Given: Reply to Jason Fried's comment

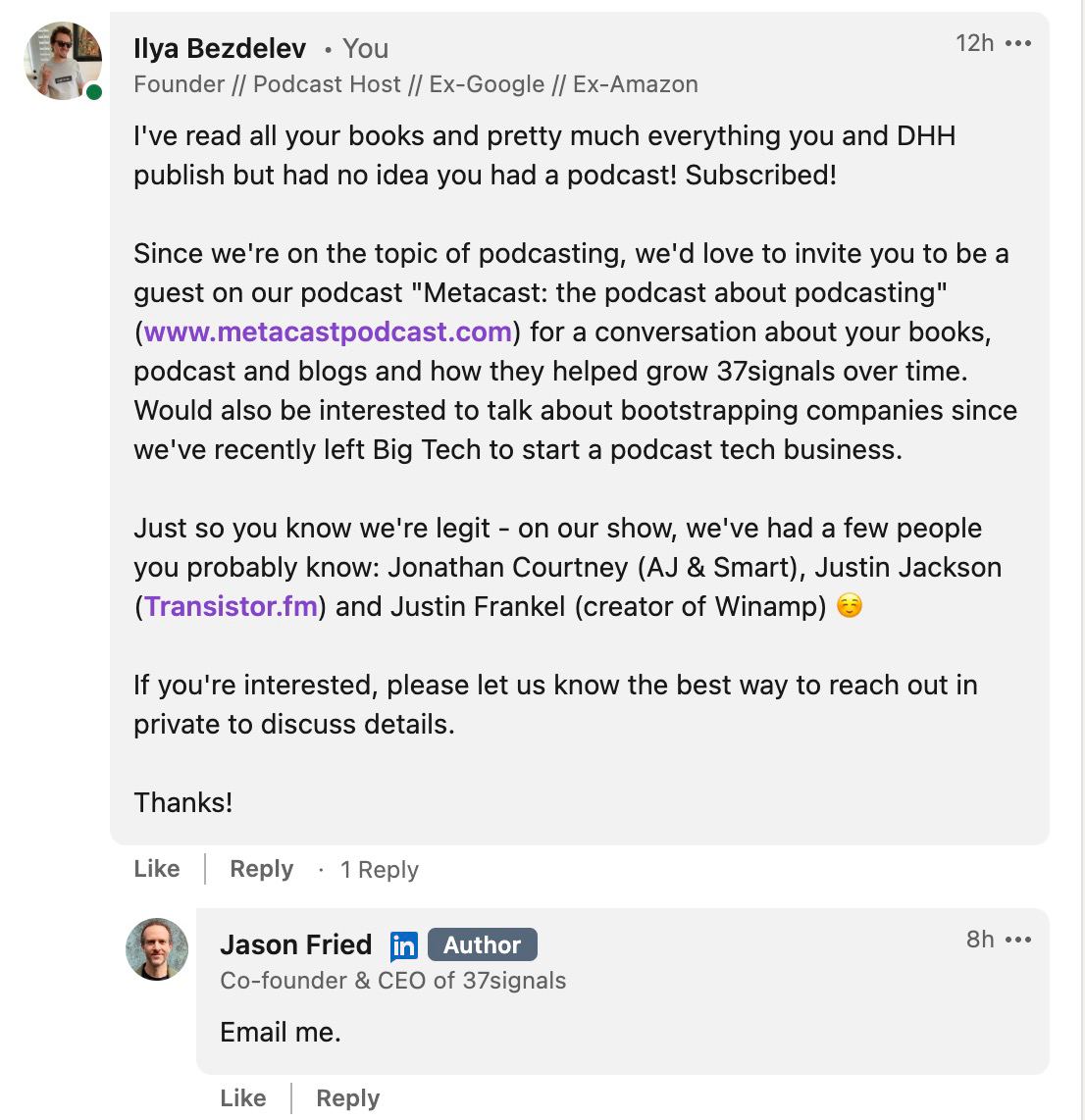Looking at the screenshot, I should tap(347, 1098).
